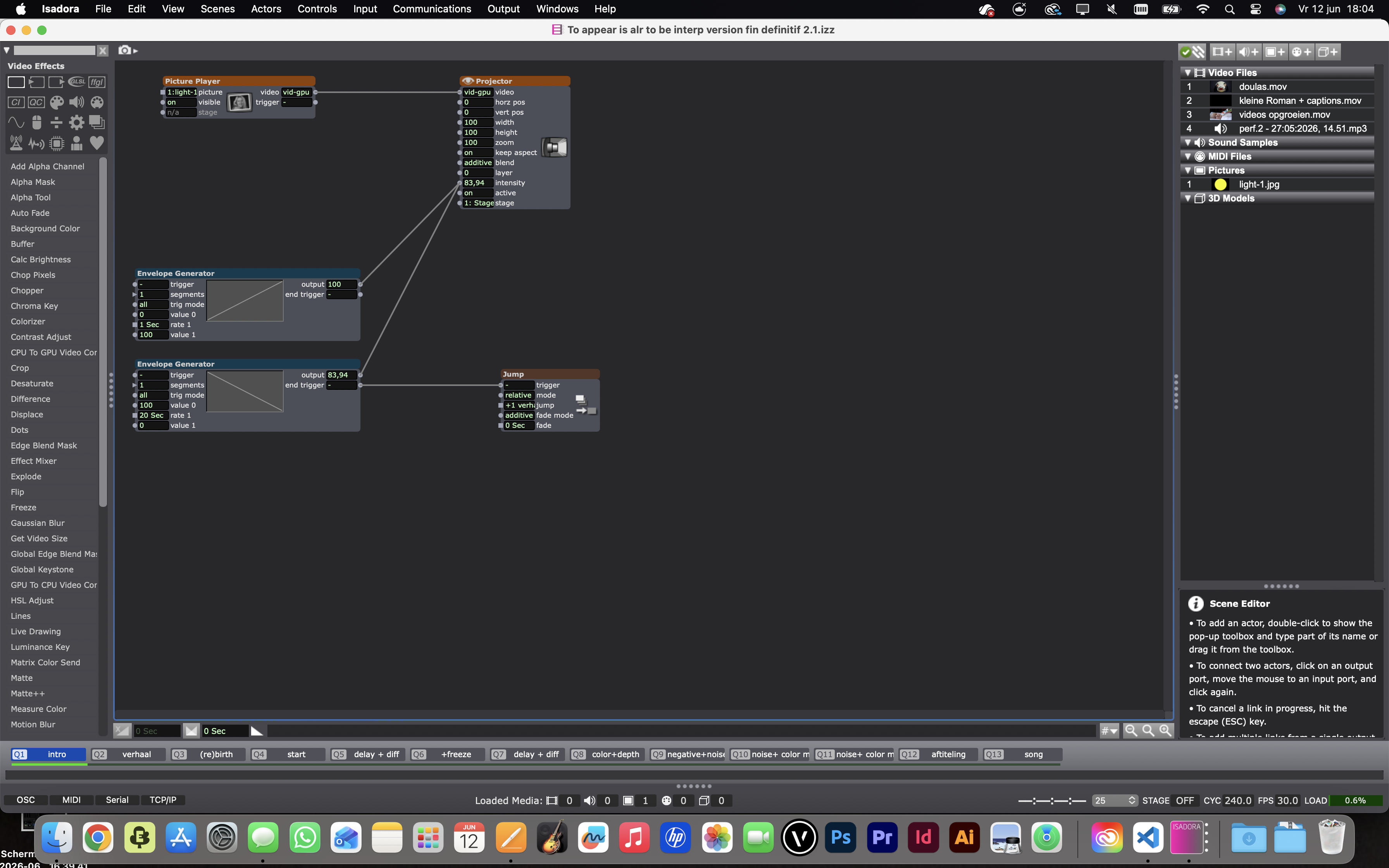1389x868 pixels.
Task: Click the MIDI status button
Action: 71,800
